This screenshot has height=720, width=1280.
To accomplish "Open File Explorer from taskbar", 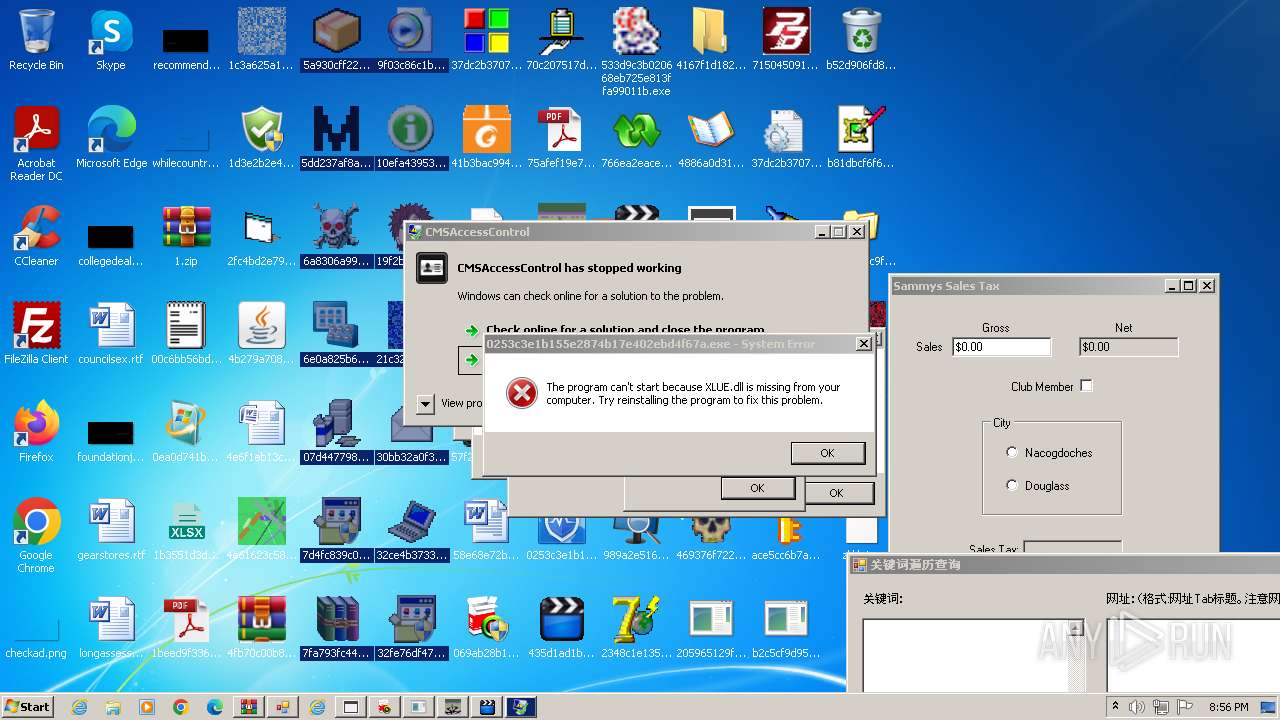I will coord(113,707).
